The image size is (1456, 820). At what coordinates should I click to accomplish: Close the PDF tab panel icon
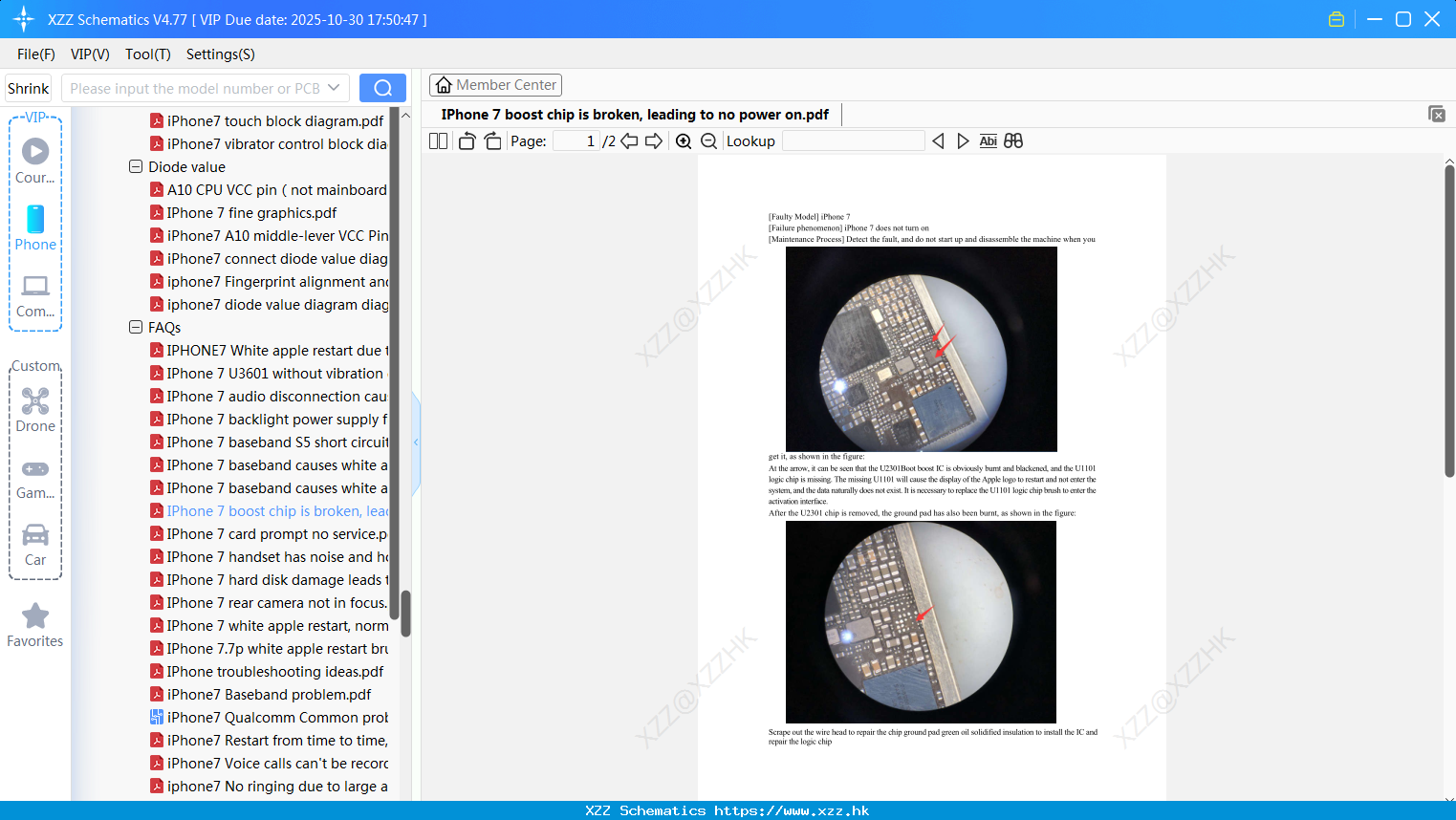point(1437,114)
